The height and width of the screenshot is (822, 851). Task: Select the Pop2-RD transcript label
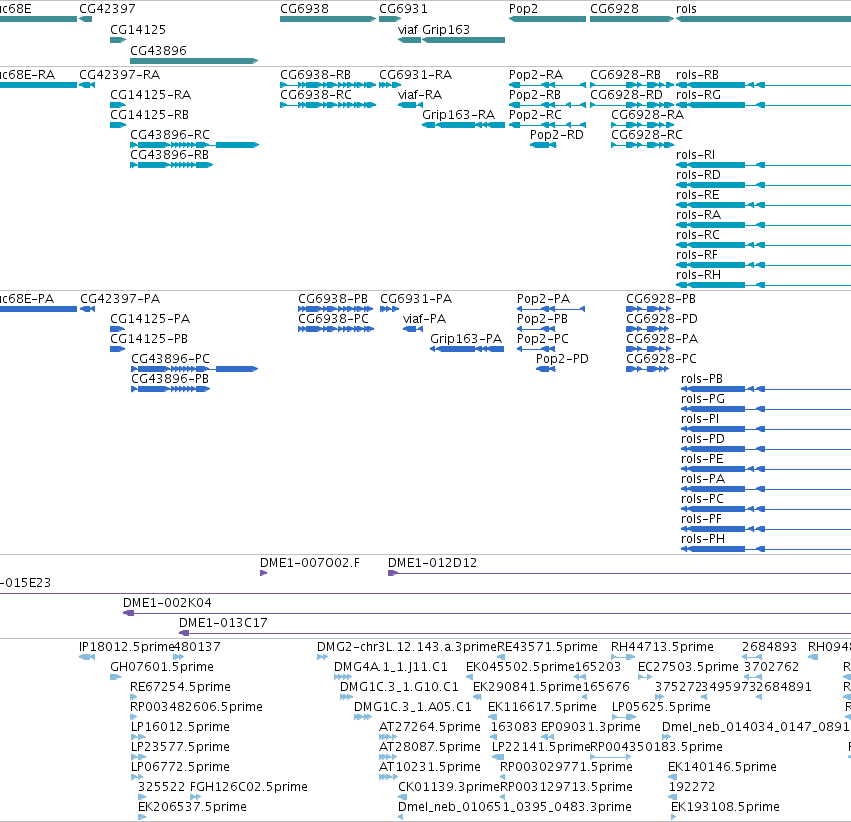pyautogui.click(x=557, y=135)
